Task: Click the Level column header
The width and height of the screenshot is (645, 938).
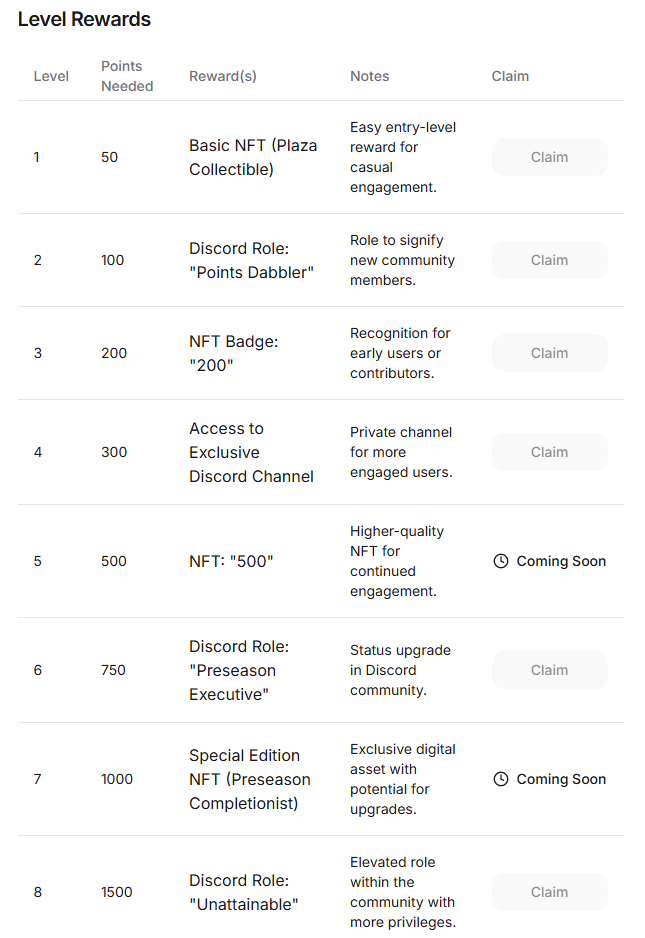Action: [x=51, y=76]
